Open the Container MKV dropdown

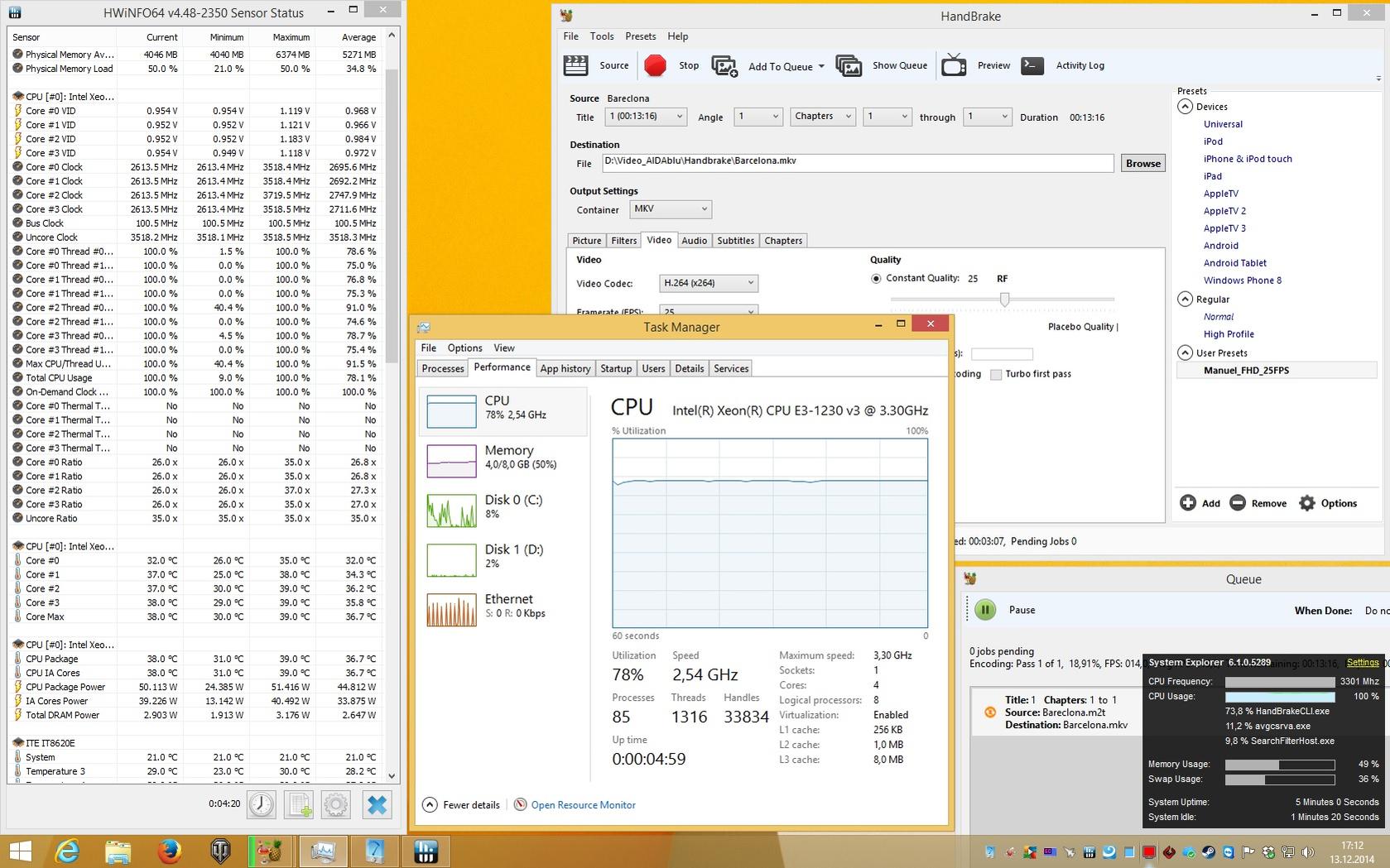click(x=671, y=209)
